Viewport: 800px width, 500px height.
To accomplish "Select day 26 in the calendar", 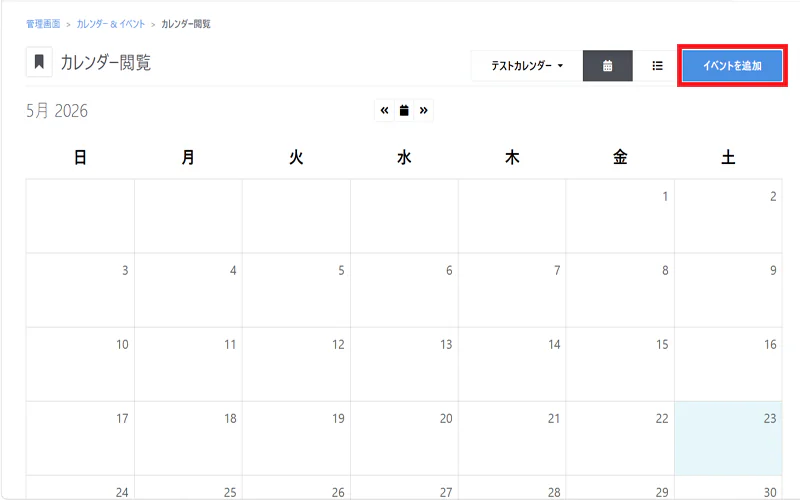I will (296, 488).
